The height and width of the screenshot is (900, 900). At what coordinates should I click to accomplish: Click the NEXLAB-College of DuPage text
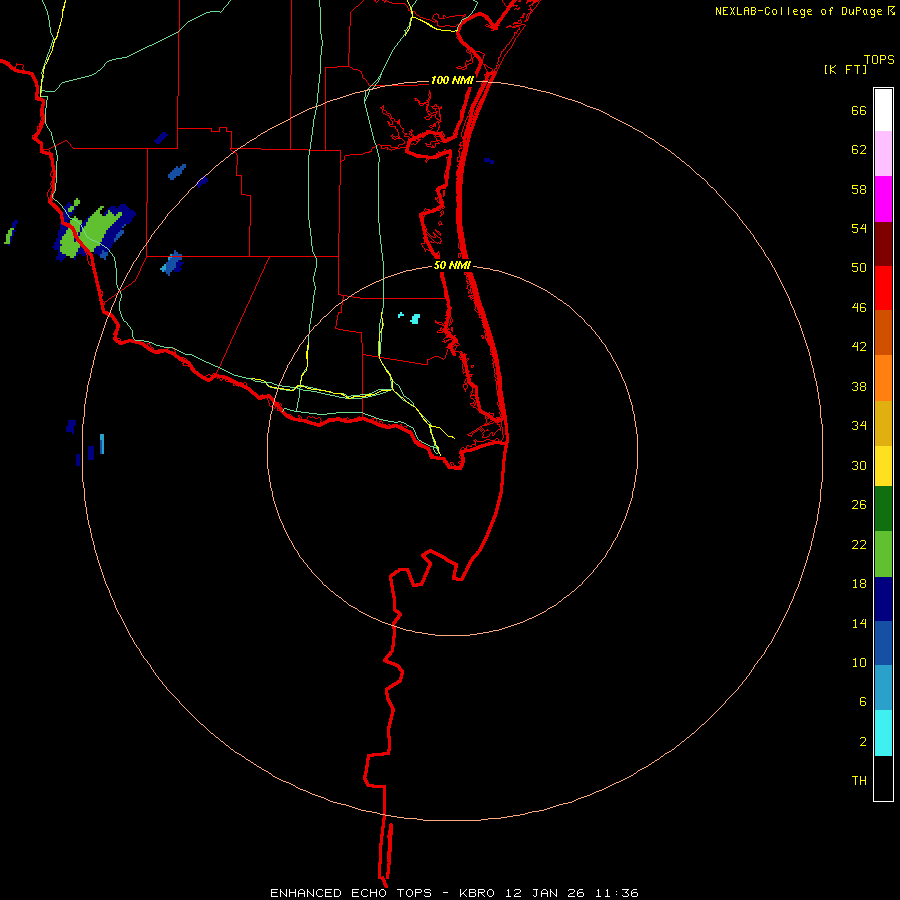click(x=798, y=11)
